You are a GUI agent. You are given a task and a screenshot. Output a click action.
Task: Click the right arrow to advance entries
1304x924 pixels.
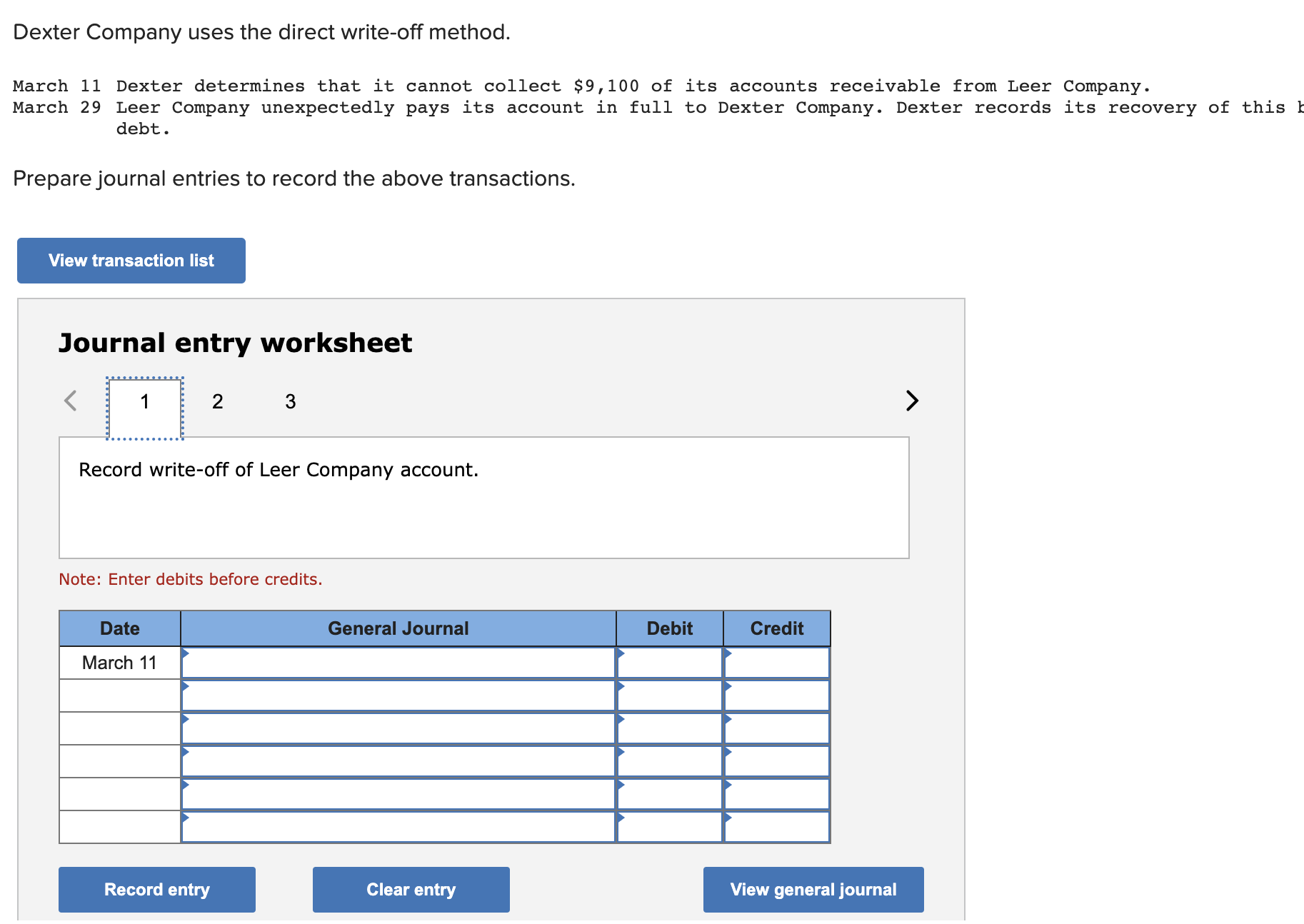click(x=912, y=401)
